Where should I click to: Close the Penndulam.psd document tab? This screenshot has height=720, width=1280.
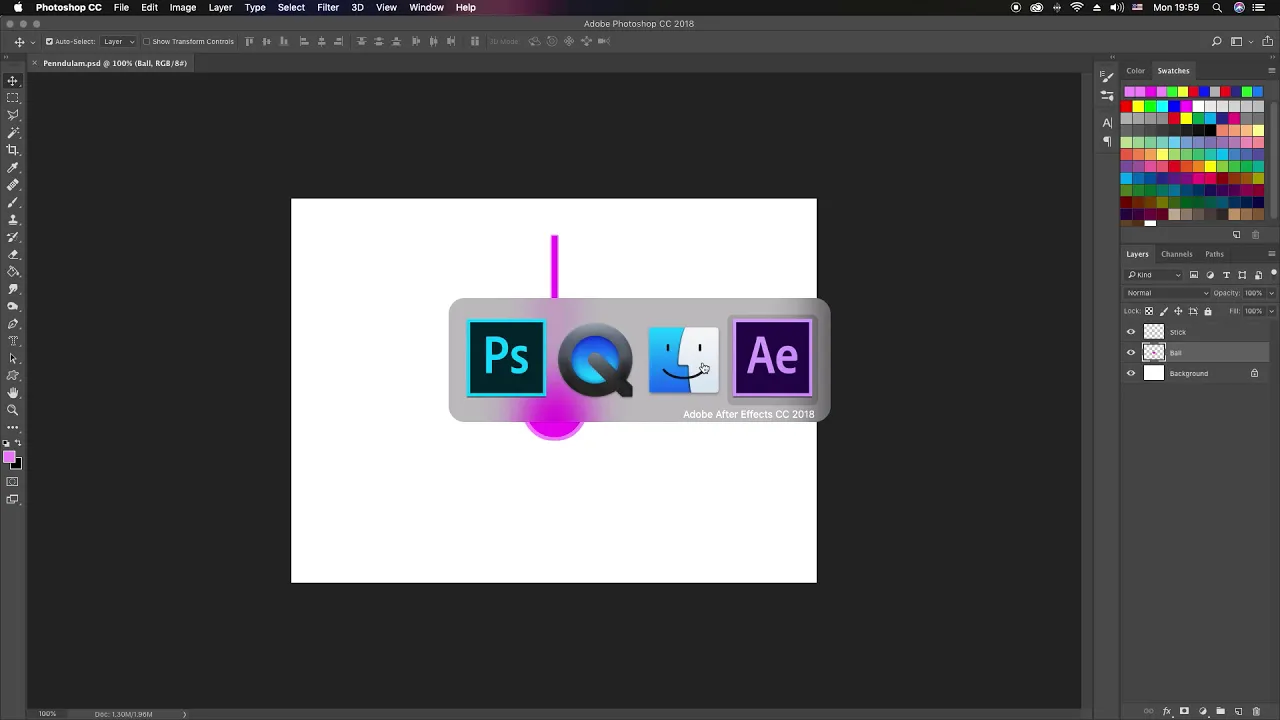[x=35, y=63]
